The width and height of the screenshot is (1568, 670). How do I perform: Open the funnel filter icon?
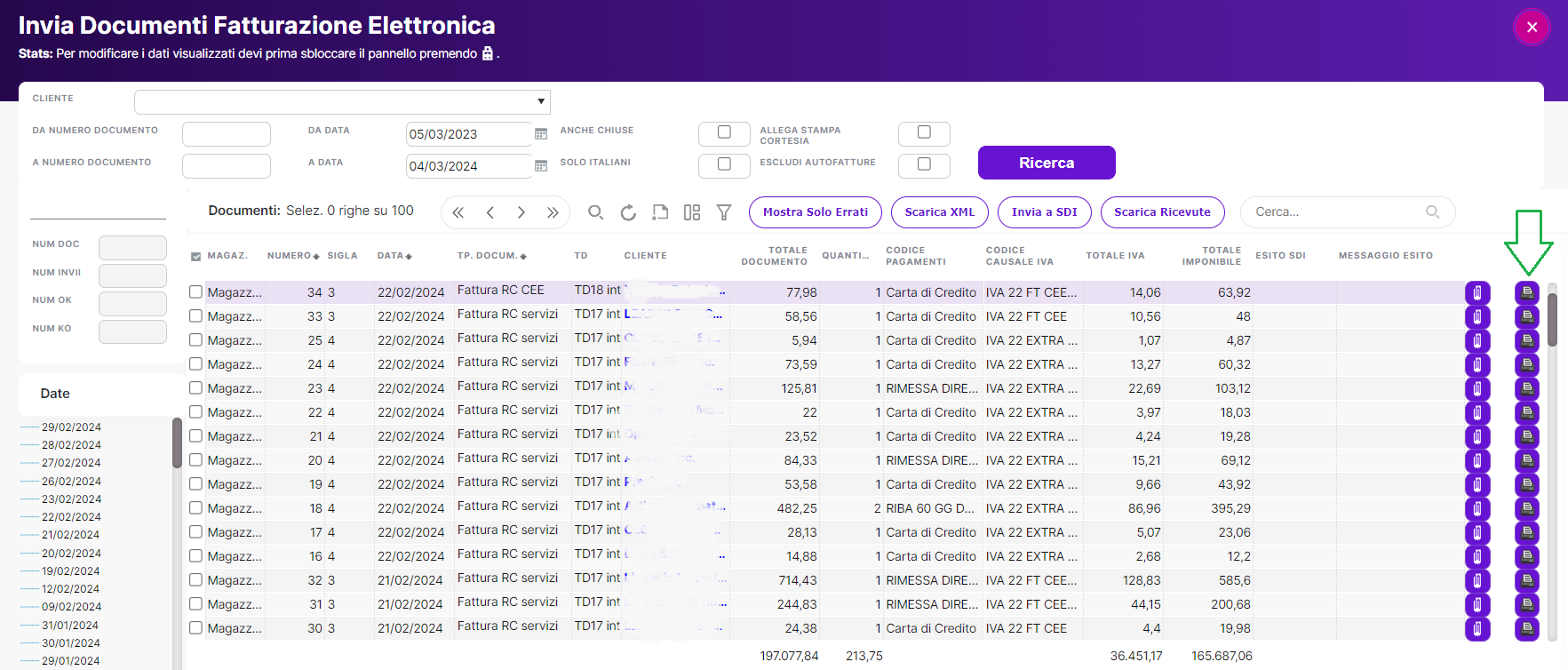click(x=724, y=212)
